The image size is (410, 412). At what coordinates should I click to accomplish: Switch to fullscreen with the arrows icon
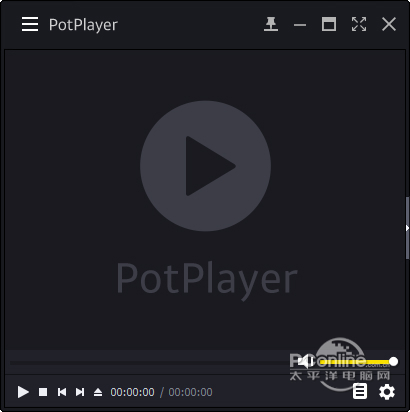click(x=359, y=24)
